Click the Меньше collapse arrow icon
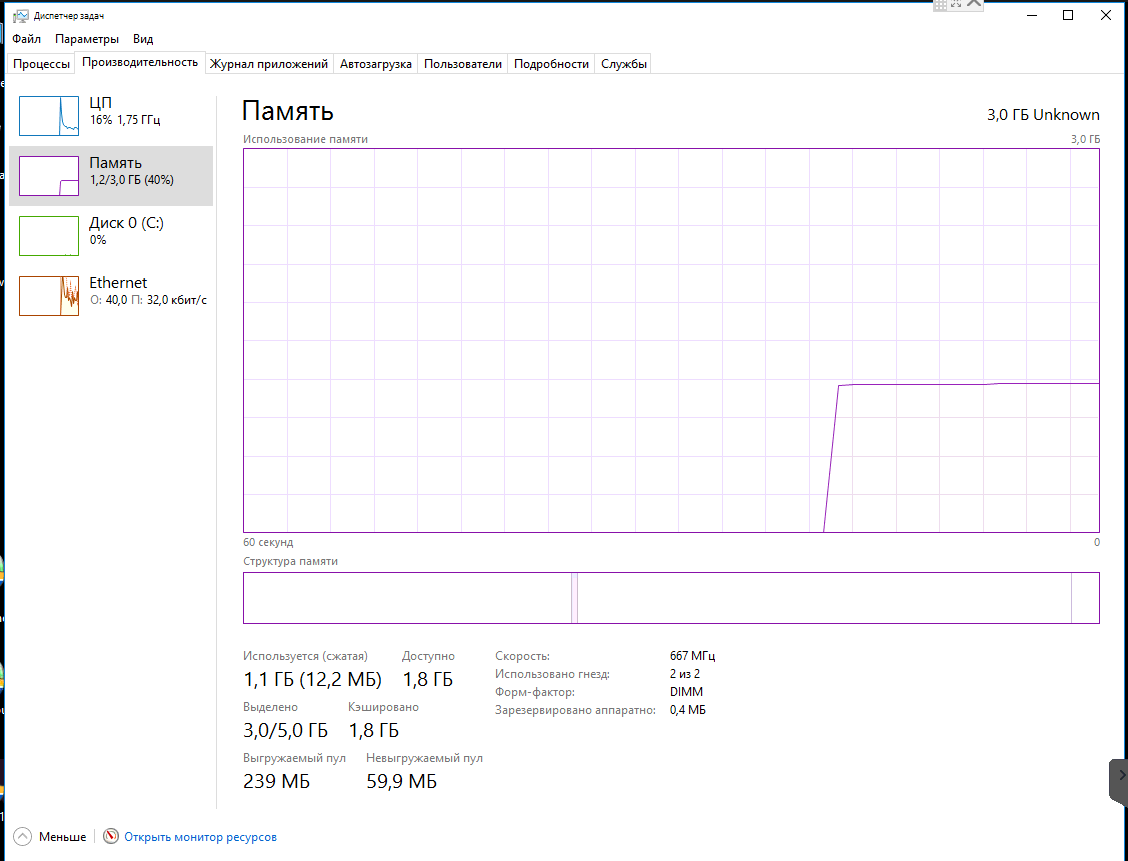Screen dimensions: 1128x861 coord(22,837)
